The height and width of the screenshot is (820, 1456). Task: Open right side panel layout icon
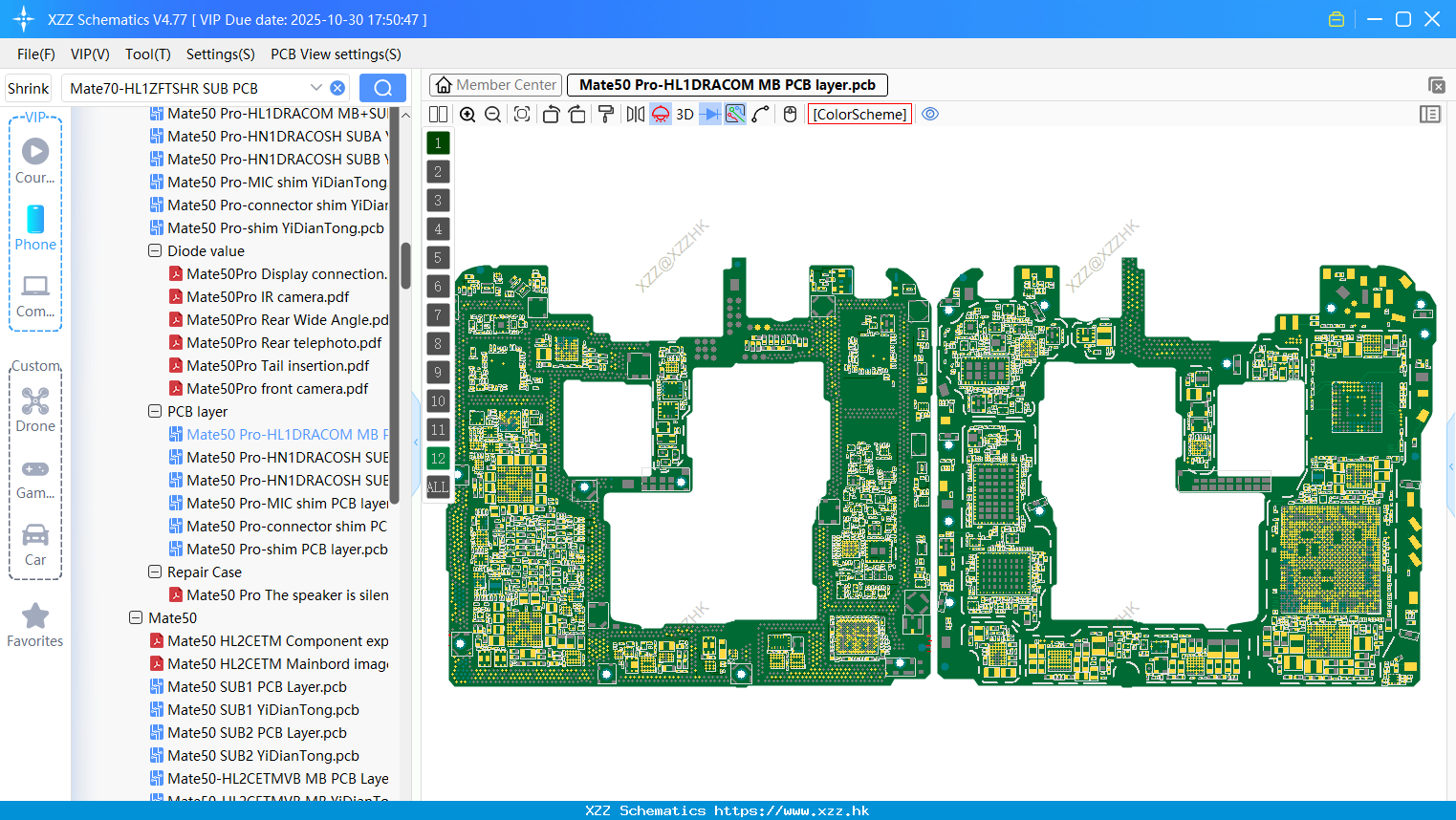(1430, 114)
